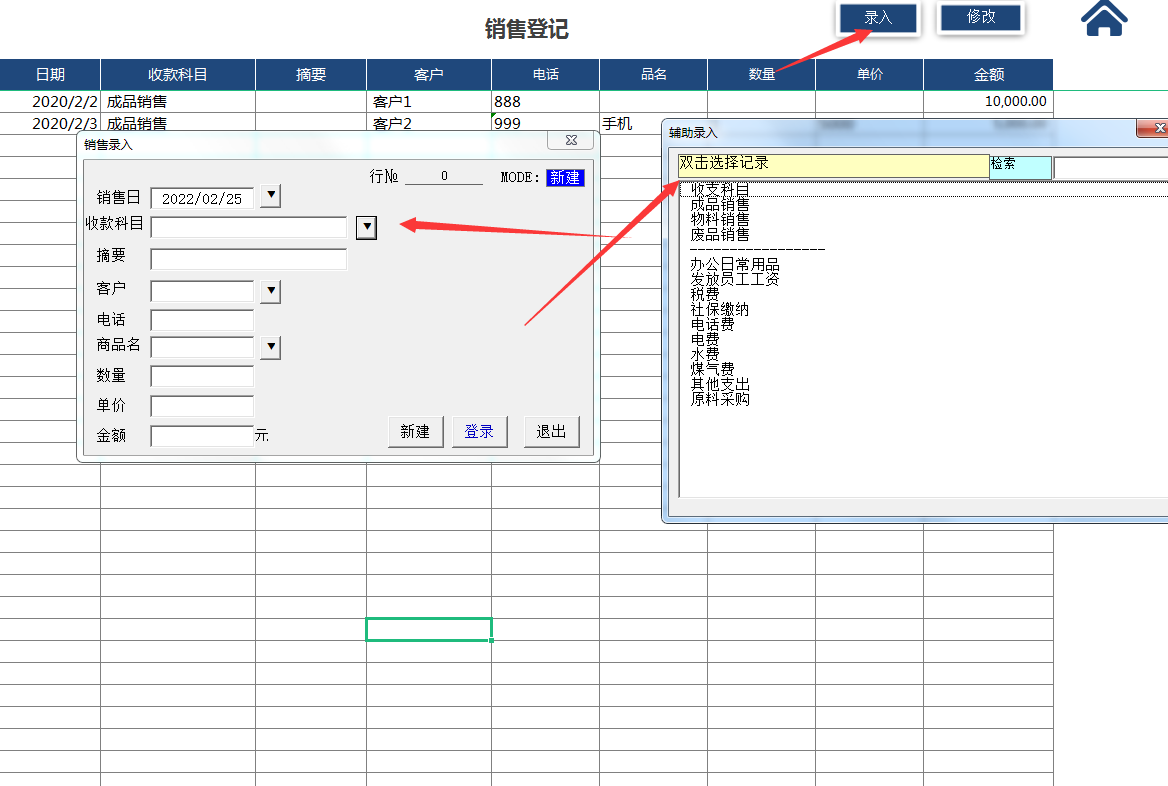Click the 行№ value field
Viewport: 1168px width, 786px height.
pos(444,177)
